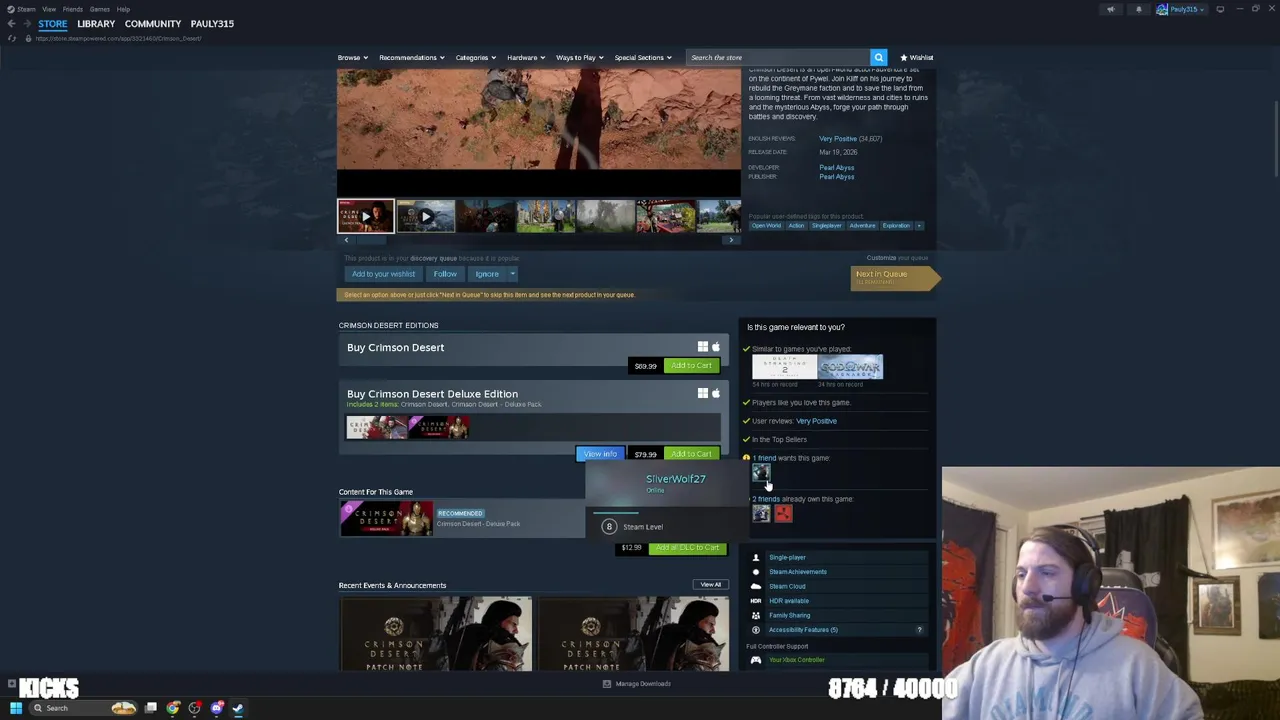Image resolution: width=1280 pixels, height=720 pixels.
Task: Switch to the COMMUNITY tab
Action: click(x=153, y=23)
